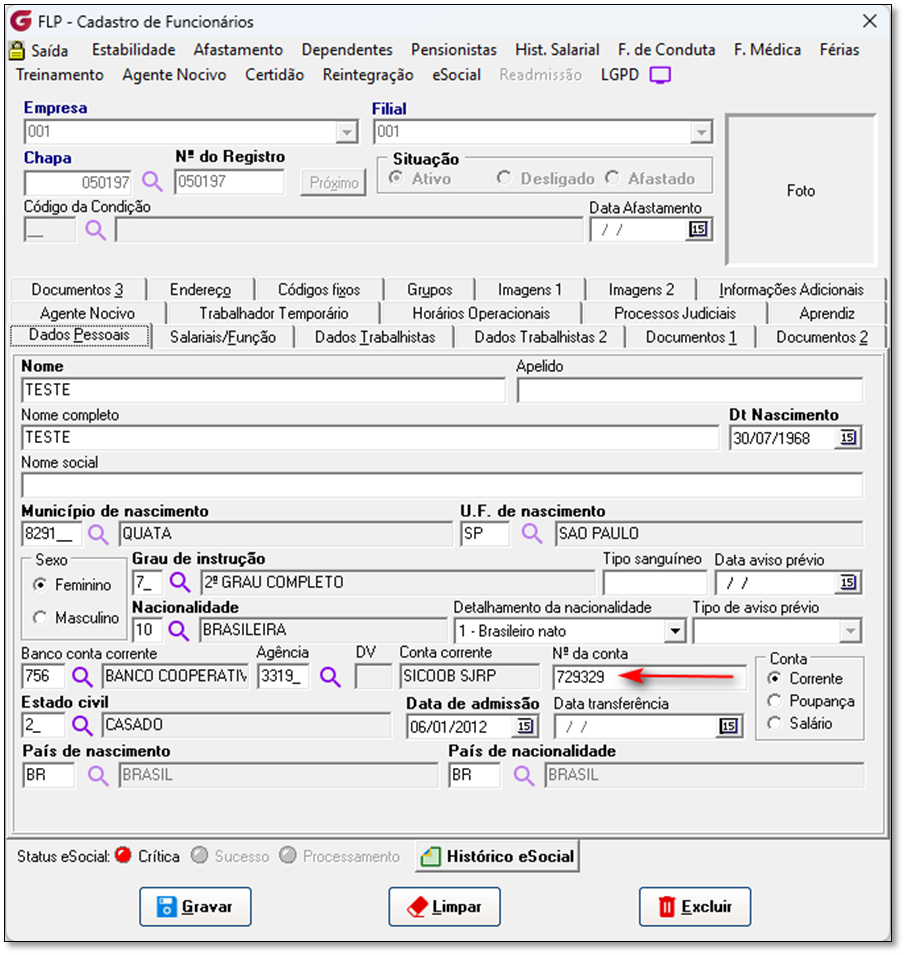Click the red Crítica status indicator

tap(124, 855)
